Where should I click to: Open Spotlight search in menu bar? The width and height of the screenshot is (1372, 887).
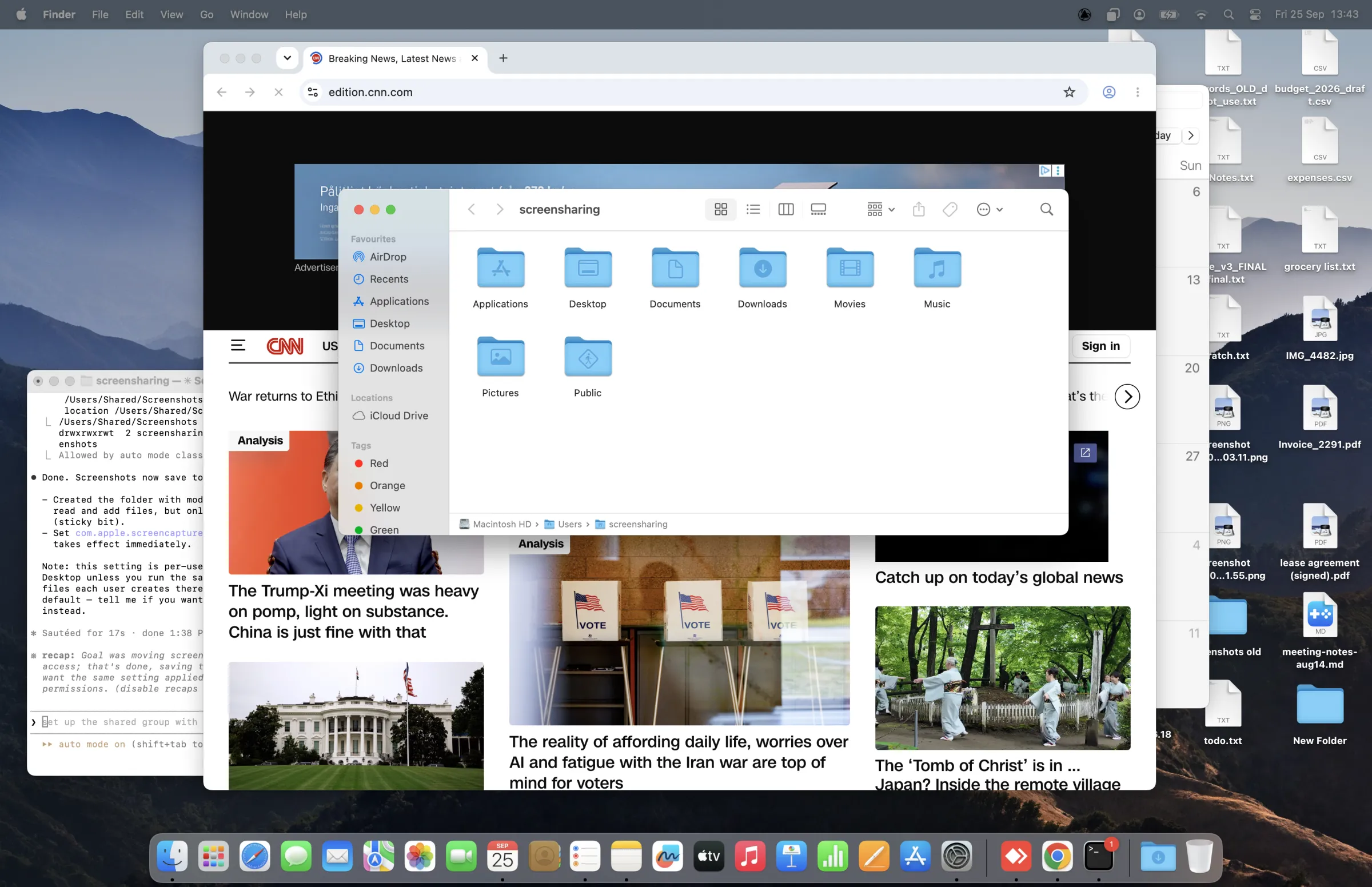pyautogui.click(x=1228, y=14)
